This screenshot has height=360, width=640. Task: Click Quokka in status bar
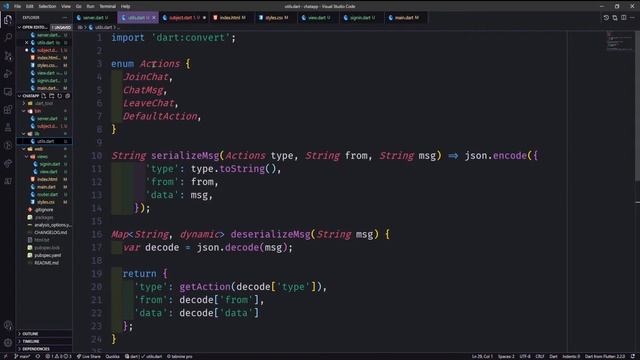[x=112, y=356]
